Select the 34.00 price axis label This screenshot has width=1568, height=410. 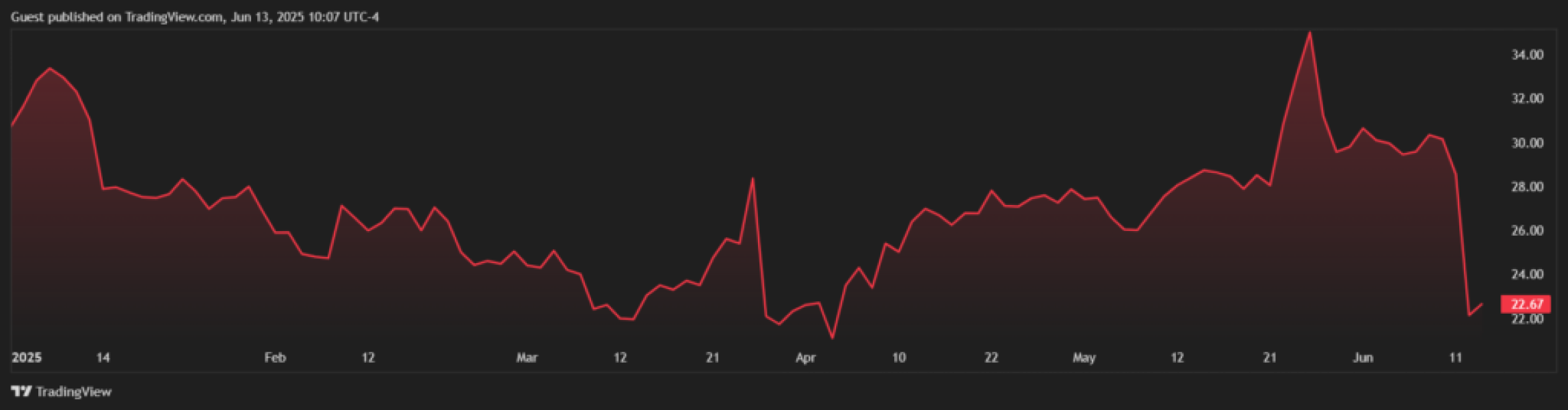[1527, 55]
